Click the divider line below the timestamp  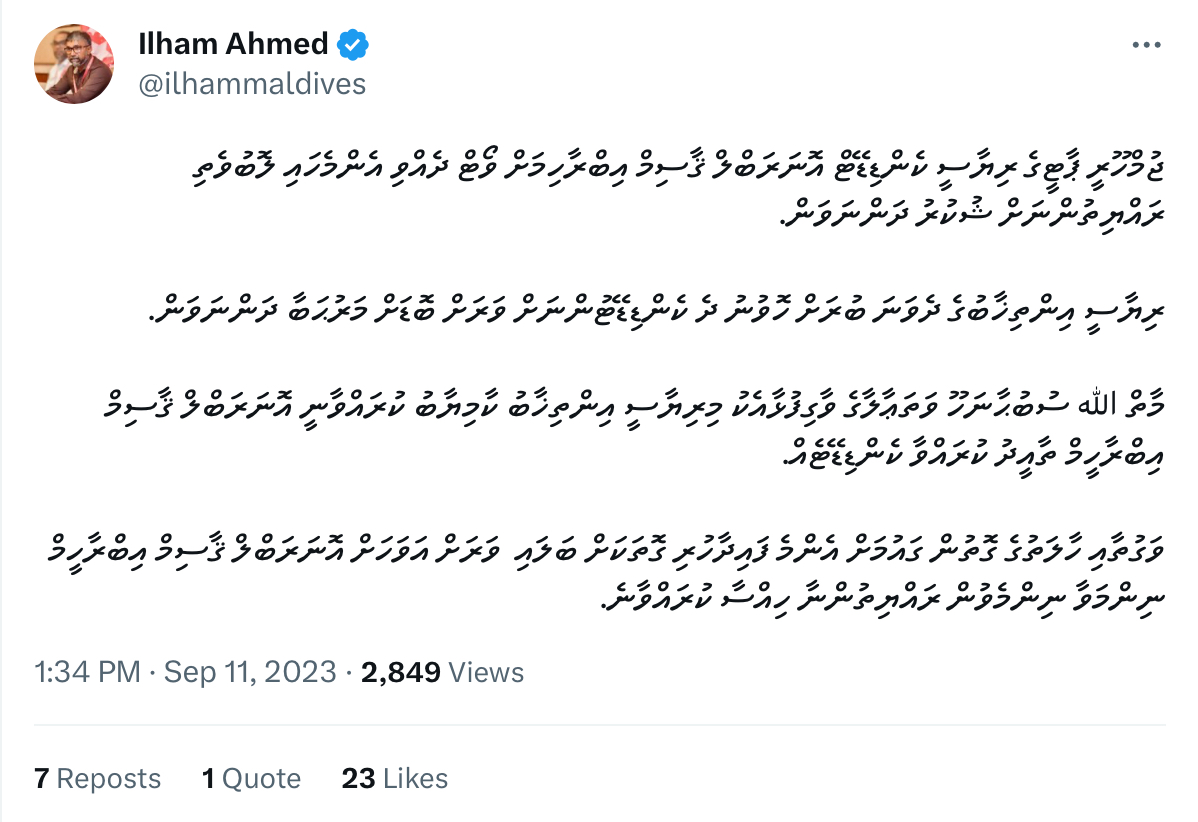point(597,725)
